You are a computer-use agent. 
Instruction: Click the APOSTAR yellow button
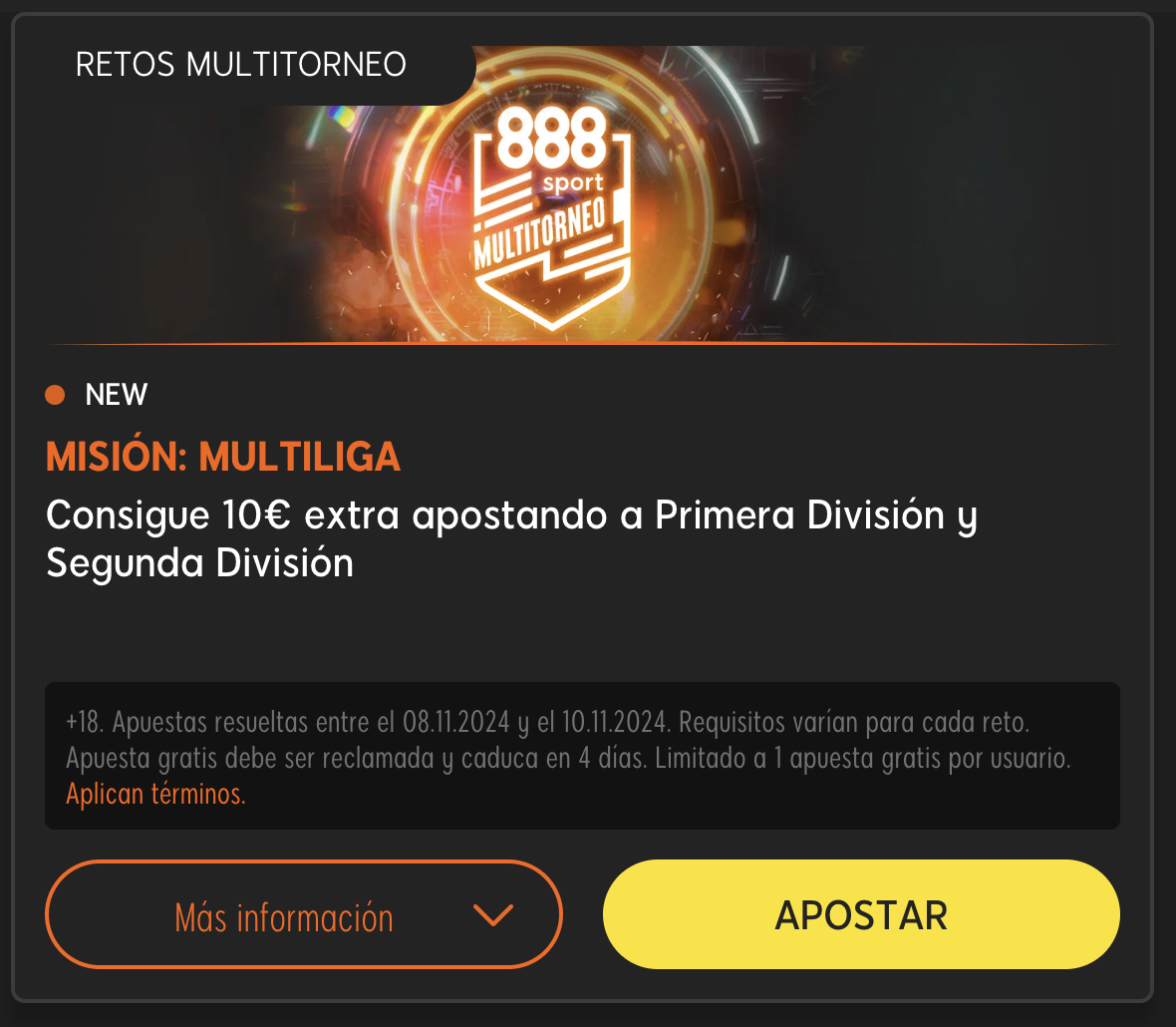coord(861,914)
